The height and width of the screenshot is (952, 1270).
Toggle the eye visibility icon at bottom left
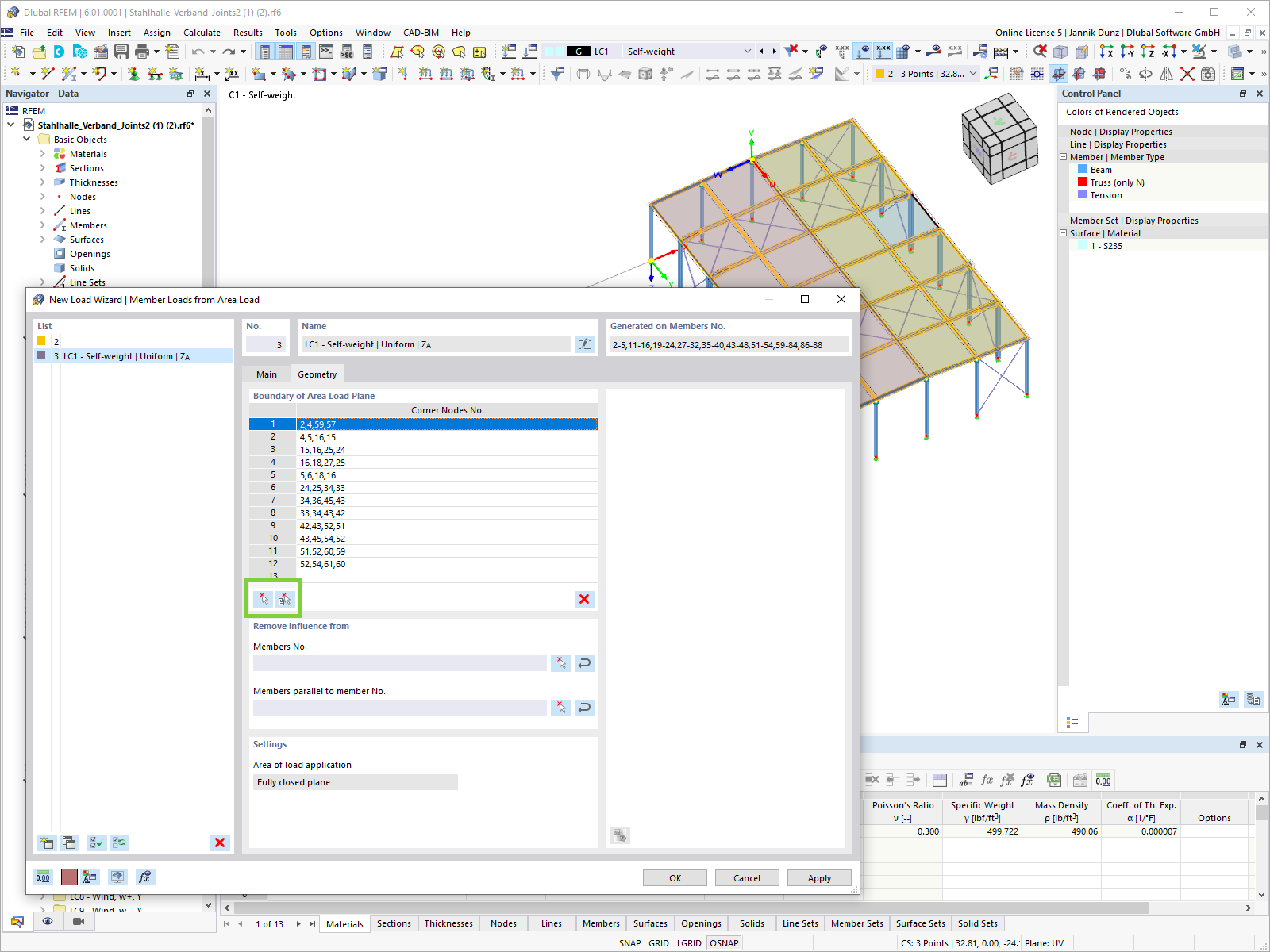point(48,921)
